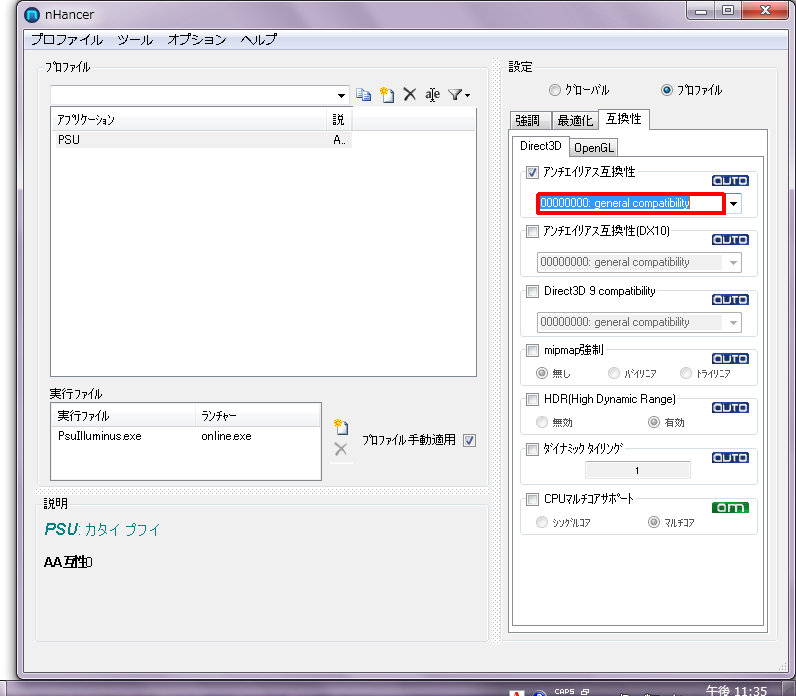Expand the Direct3D 9 general compatibility dropdown

(734, 322)
